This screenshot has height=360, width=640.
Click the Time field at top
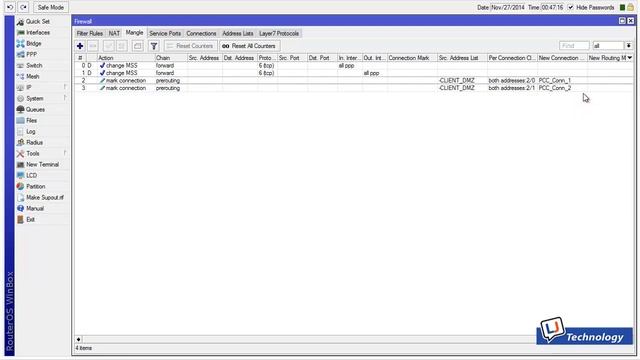(552, 7)
